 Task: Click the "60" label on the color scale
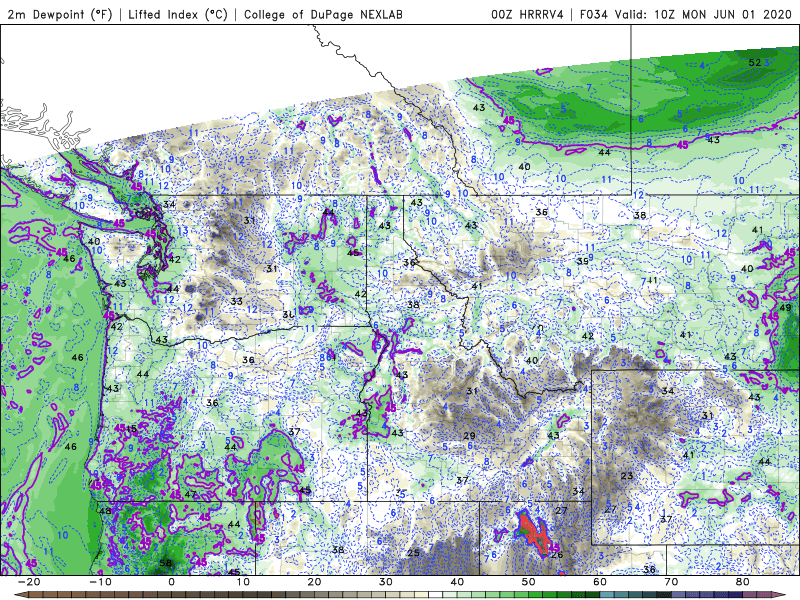[x=600, y=582]
